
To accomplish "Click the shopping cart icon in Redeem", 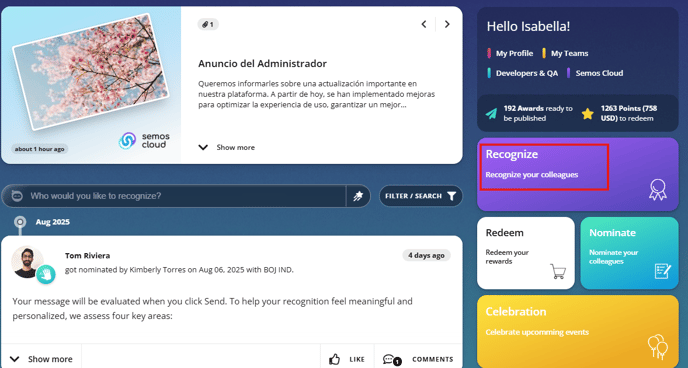I will (x=558, y=272).
